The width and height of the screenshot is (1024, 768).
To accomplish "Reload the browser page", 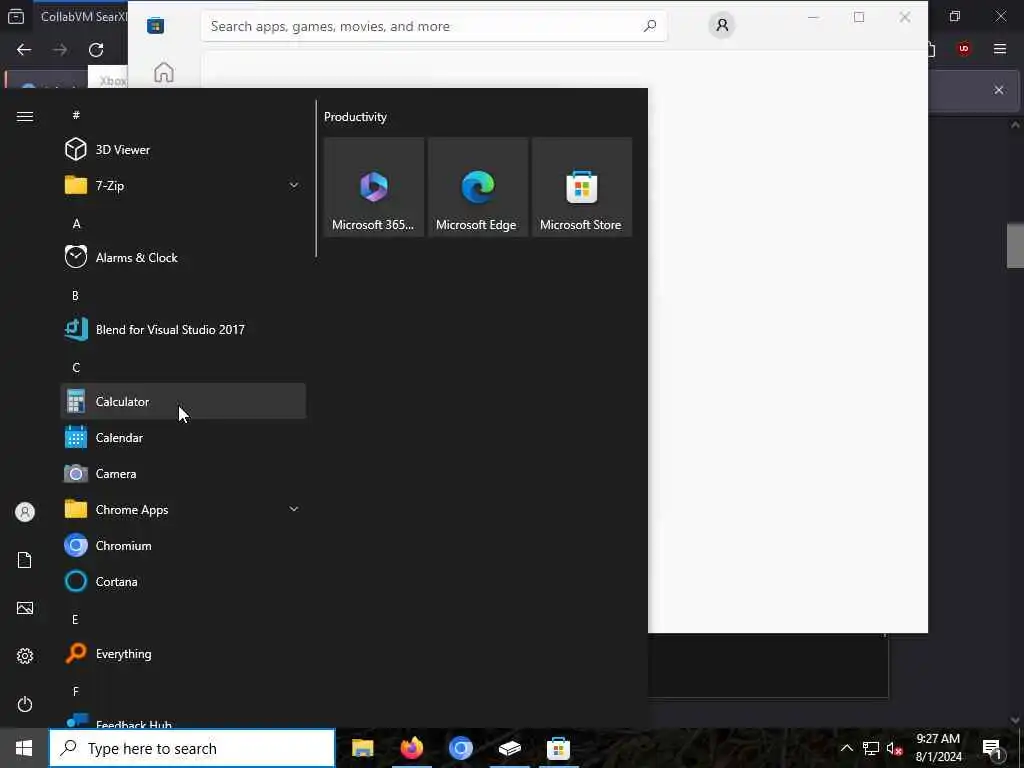I will [96, 50].
